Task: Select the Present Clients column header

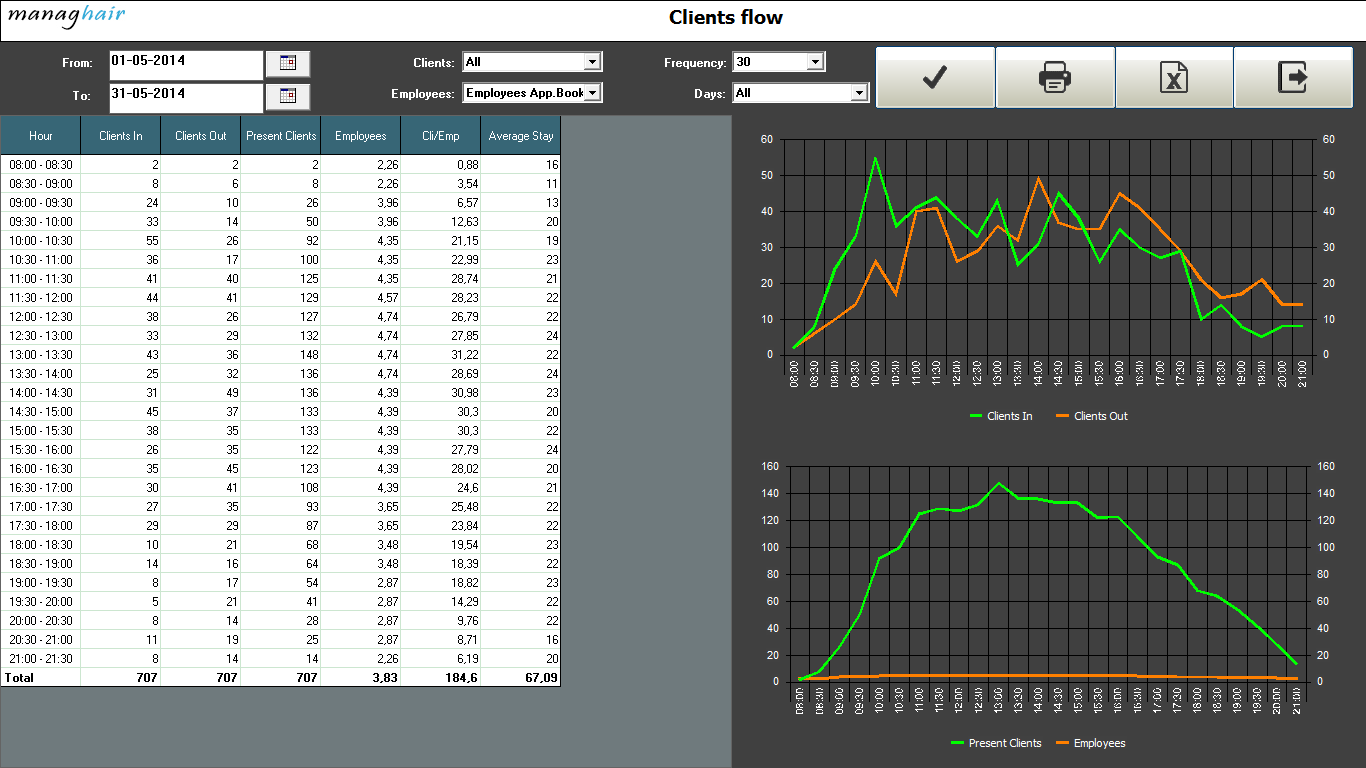Action: (x=281, y=136)
